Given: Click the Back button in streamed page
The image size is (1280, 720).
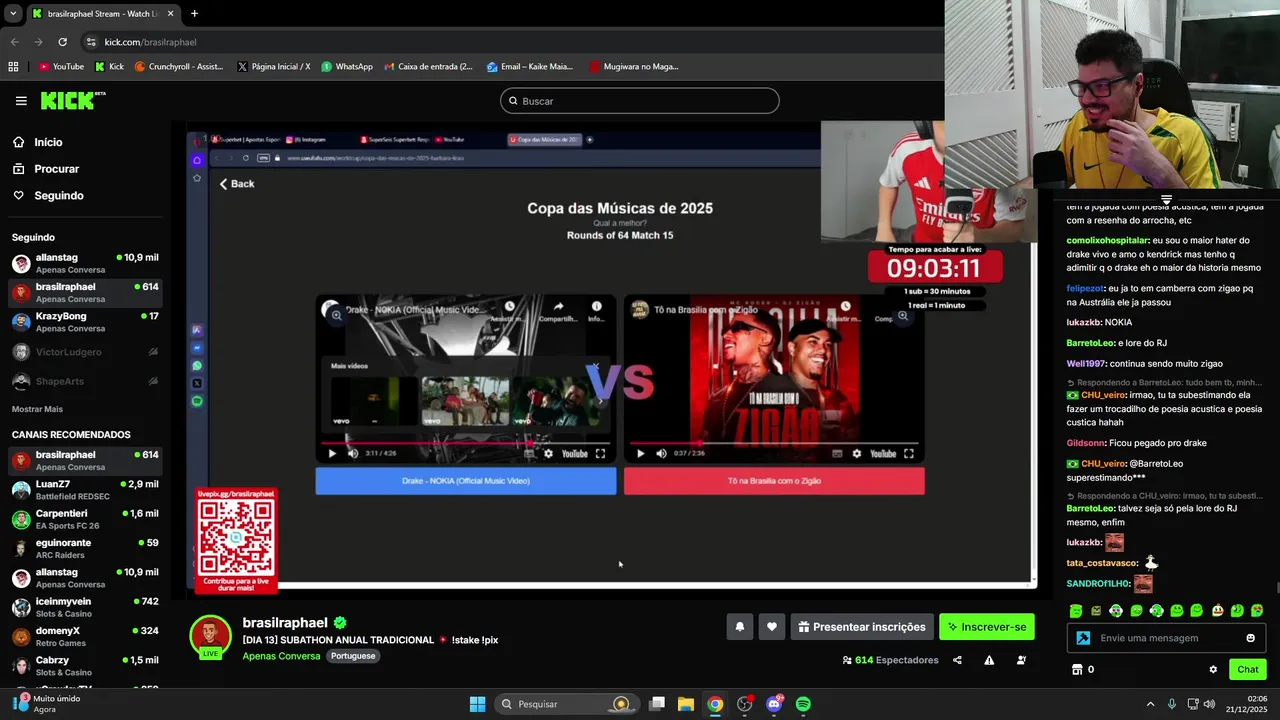Looking at the screenshot, I should [x=237, y=184].
